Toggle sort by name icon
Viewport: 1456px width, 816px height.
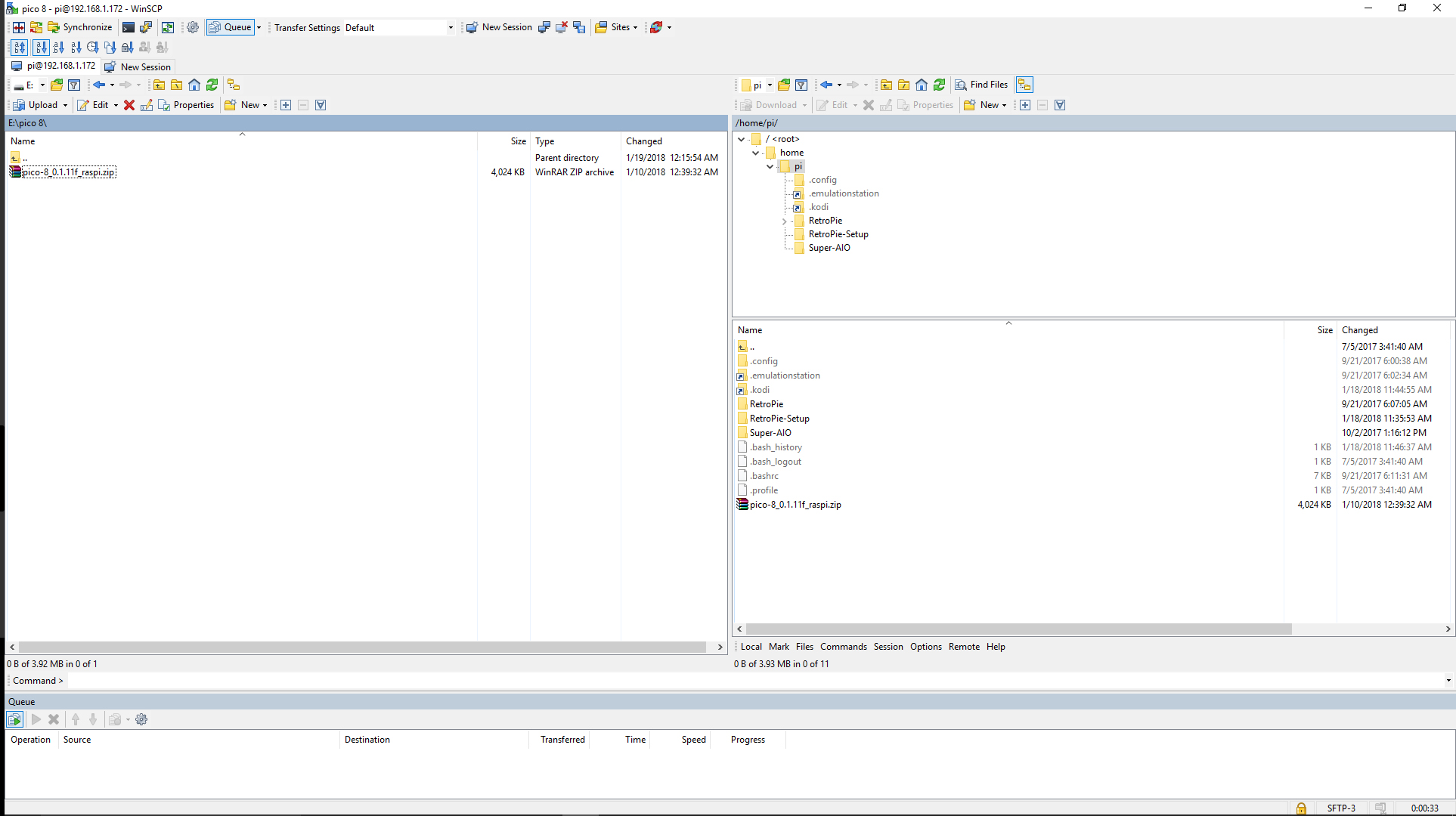[x=41, y=47]
